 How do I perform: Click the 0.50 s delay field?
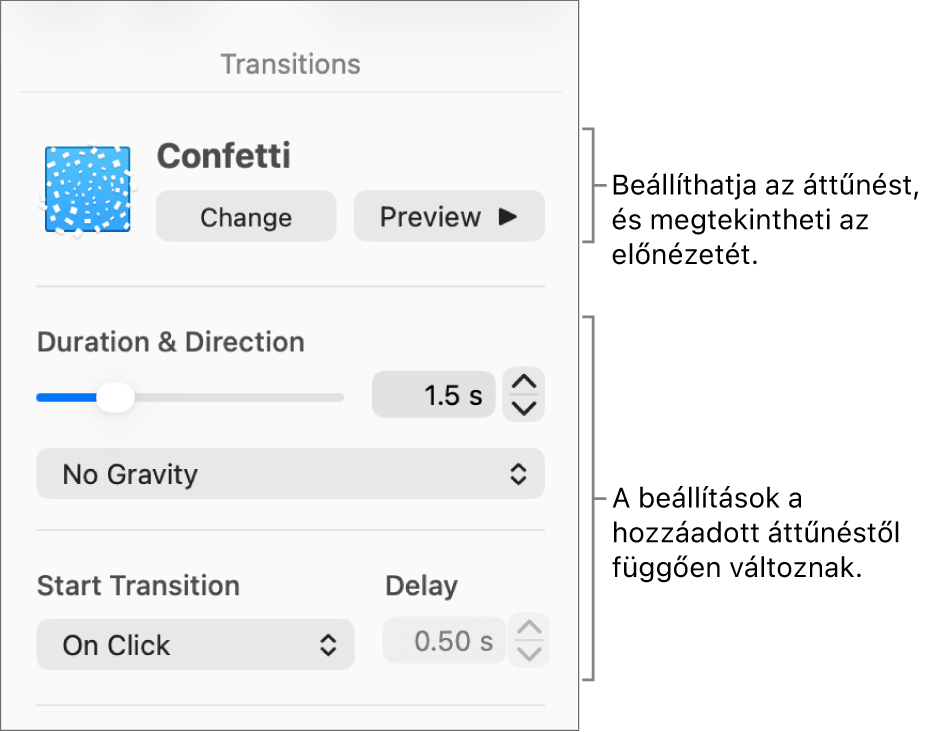[x=444, y=641]
